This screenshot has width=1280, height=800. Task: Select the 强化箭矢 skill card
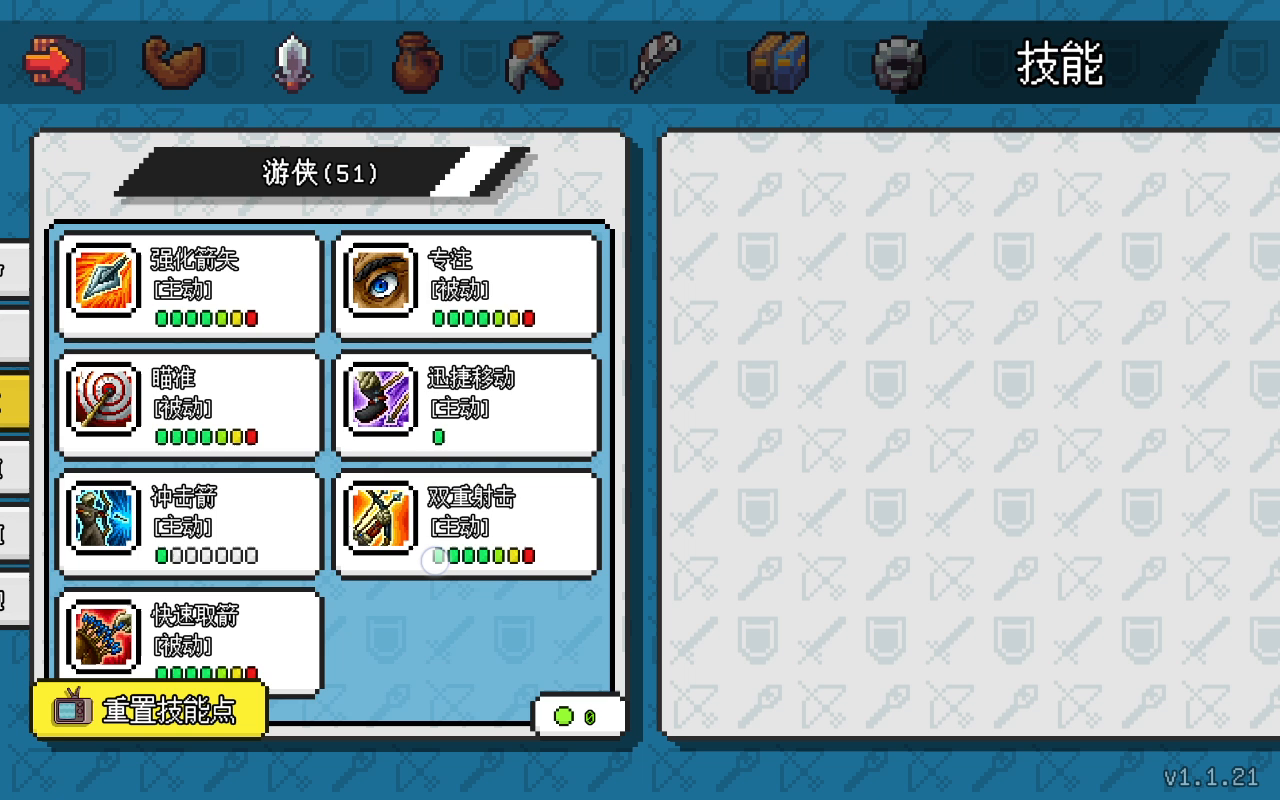pos(190,285)
